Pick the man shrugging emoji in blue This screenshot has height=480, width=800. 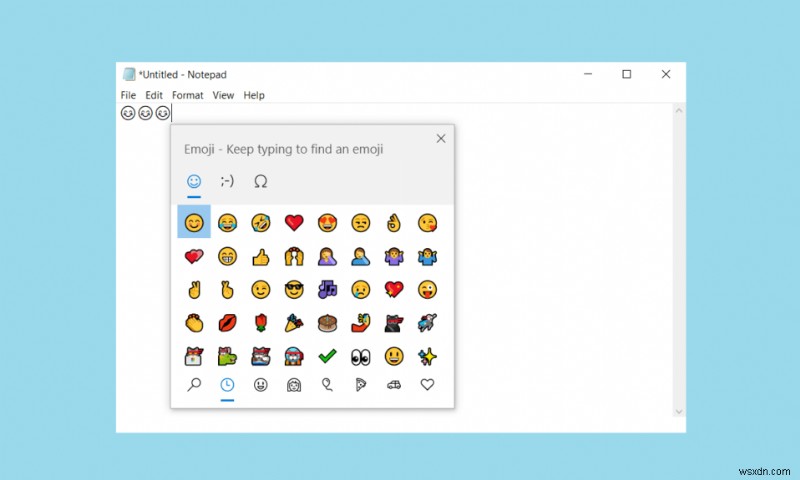(427, 256)
